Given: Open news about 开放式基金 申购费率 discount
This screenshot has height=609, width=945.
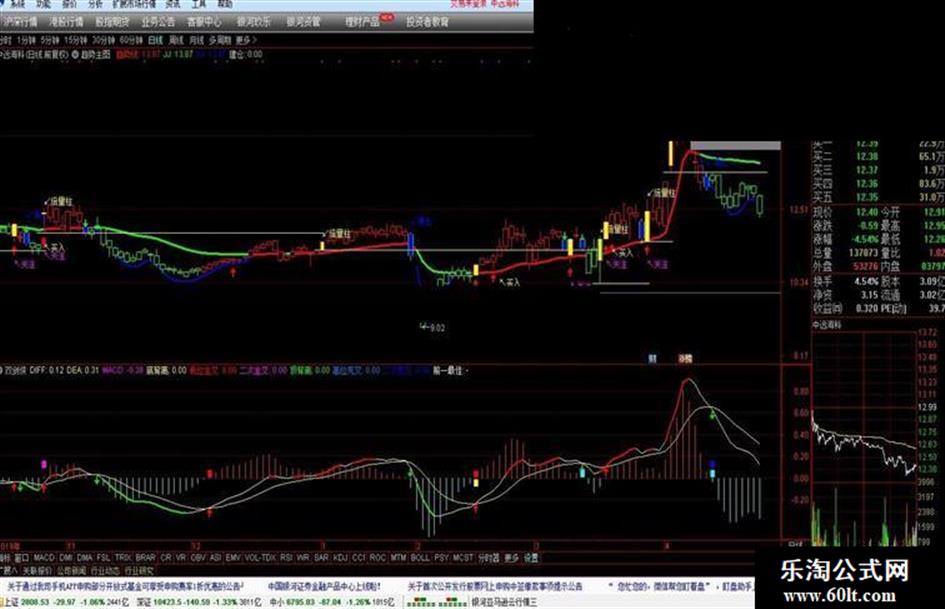Looking at the screenshot, I should pyautogui.click(x=125, y=586).
